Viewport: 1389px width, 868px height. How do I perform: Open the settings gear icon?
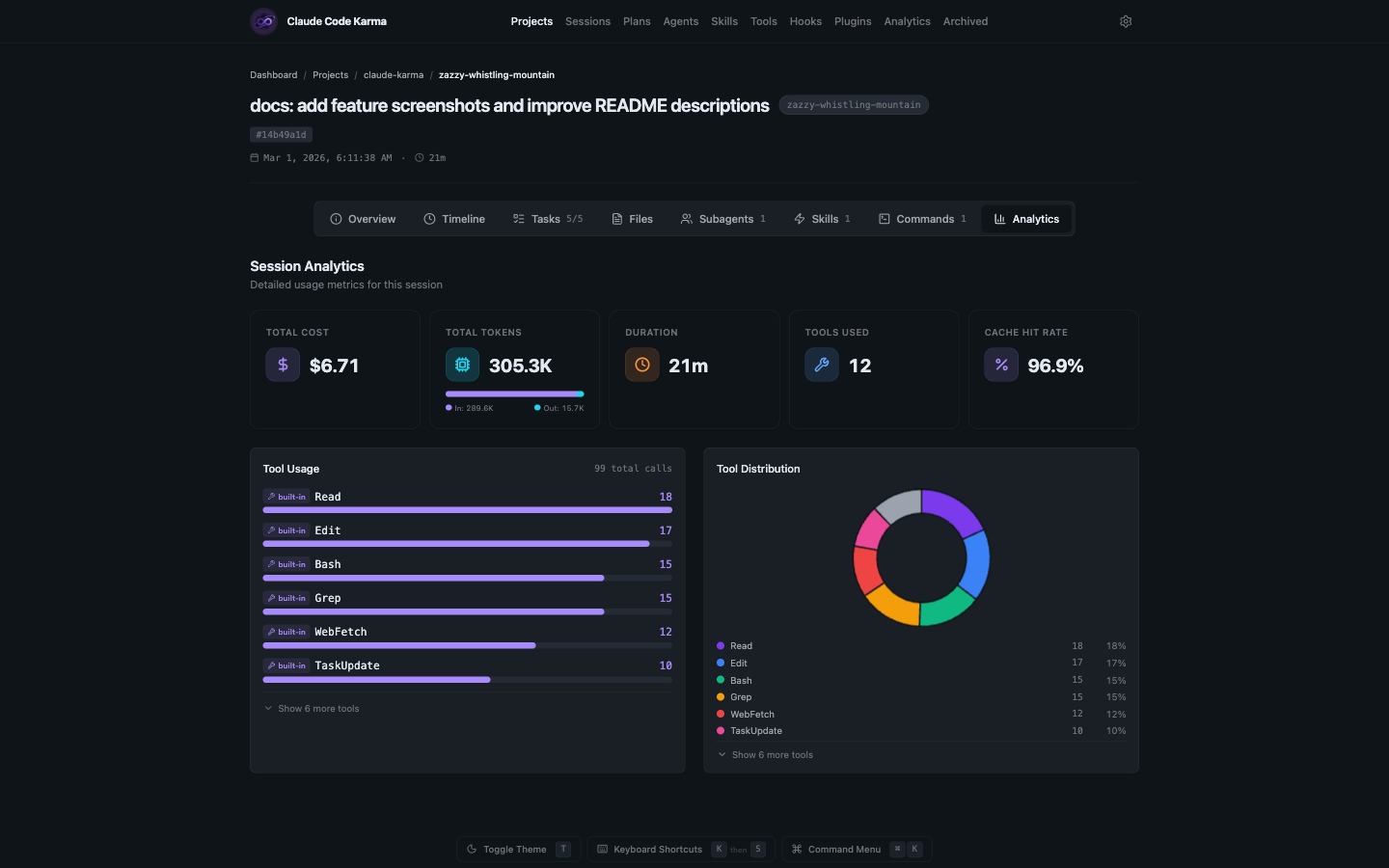[x=1125, y=21]
